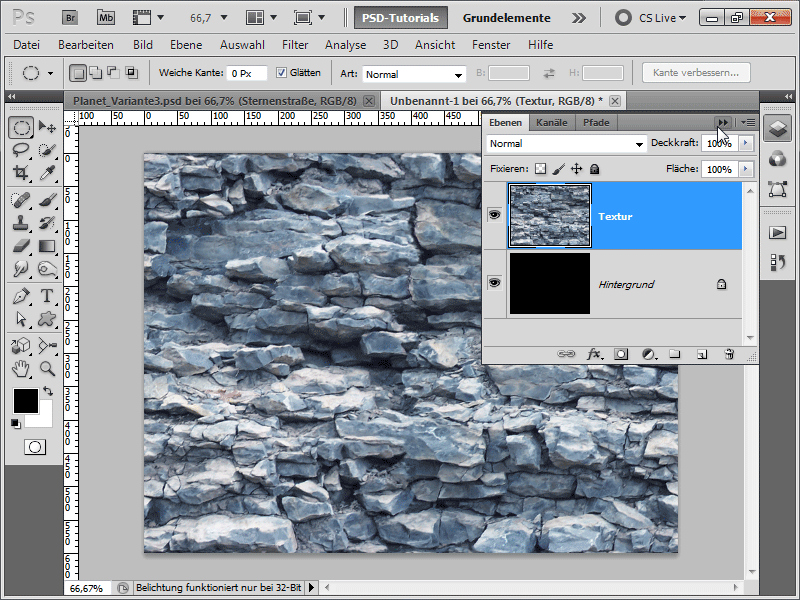Select the Brush tool
The image size is (800, 600).
(x=47, y=200)
